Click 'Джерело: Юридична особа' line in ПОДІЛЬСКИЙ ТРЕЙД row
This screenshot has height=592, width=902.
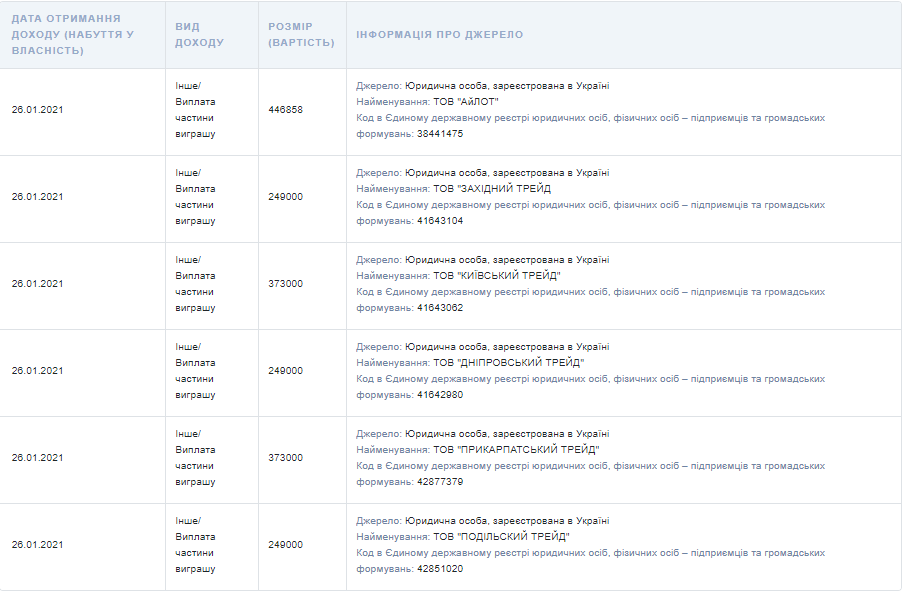(483, 521)
